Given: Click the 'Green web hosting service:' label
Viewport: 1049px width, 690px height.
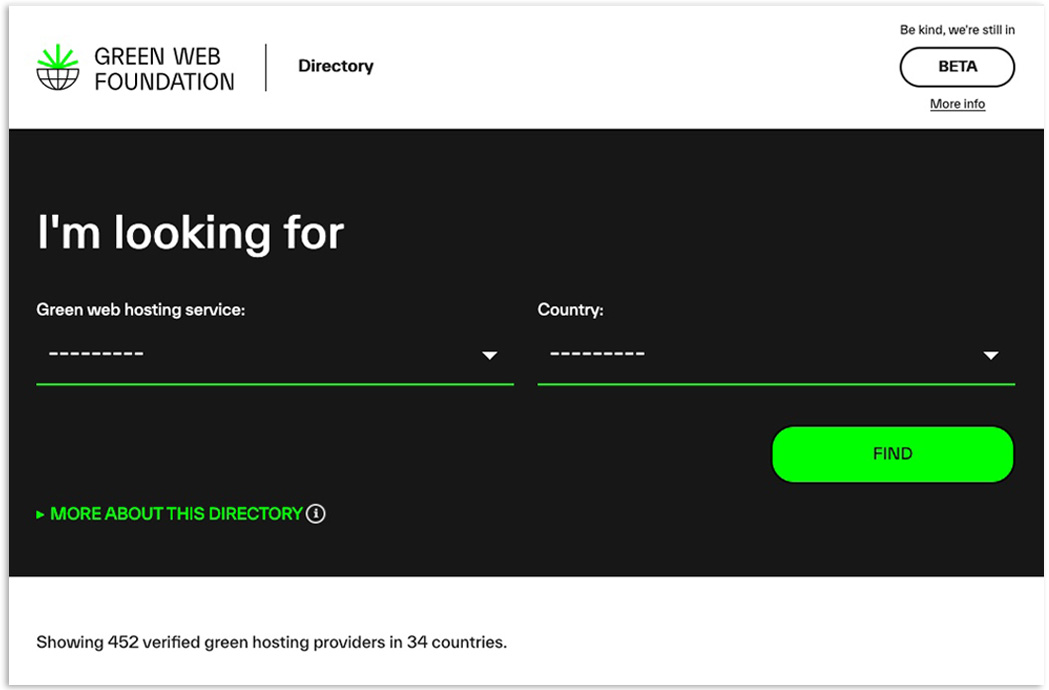Looking at the screenshot, I should coord(140,309).
